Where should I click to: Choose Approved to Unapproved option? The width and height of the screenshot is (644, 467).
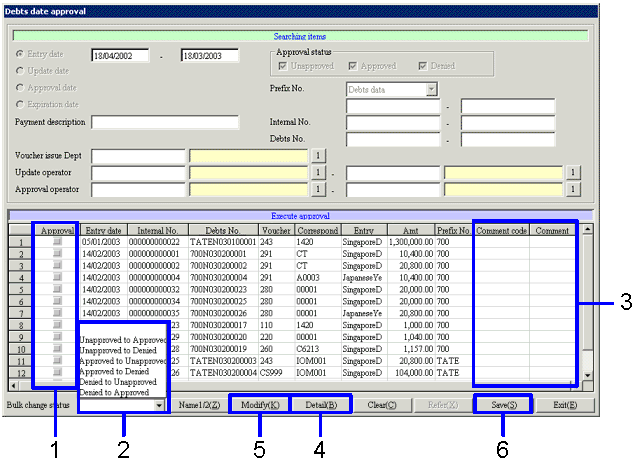coord(123,361)
